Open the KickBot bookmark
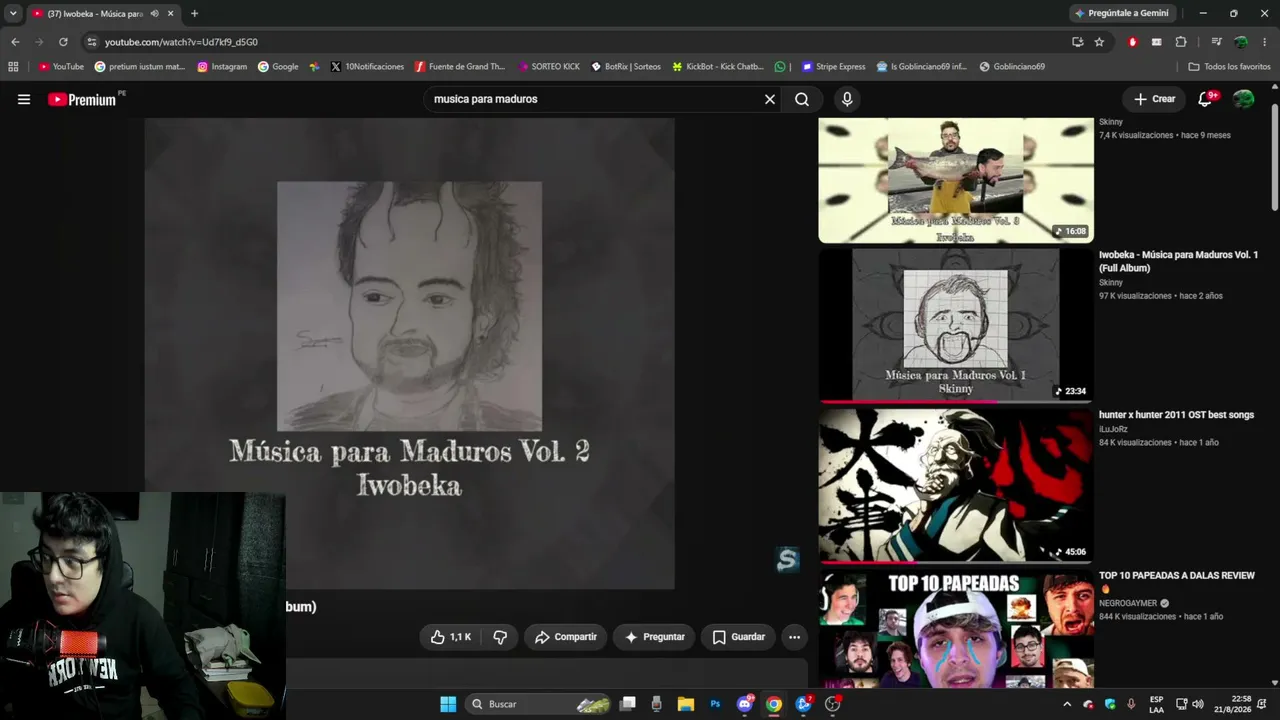This screenshot has height=720, width=1280. click(x=718, y=67)
